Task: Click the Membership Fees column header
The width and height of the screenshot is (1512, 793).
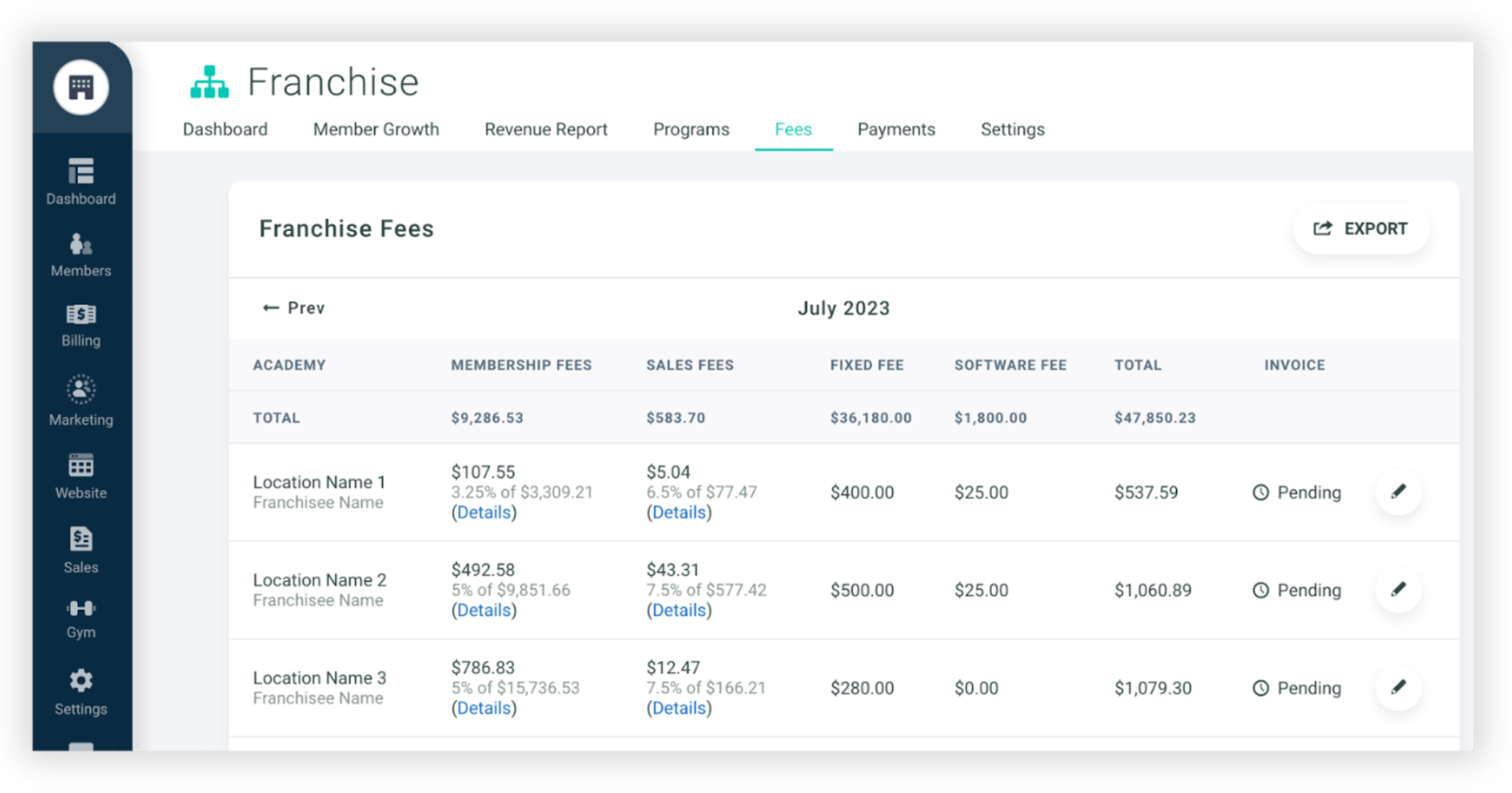Action: click(x=522, y=365)
